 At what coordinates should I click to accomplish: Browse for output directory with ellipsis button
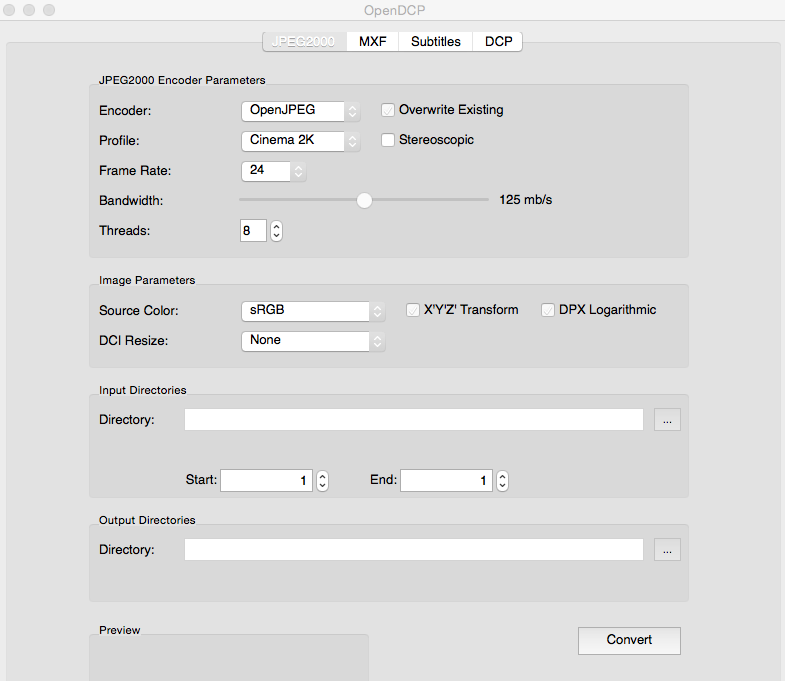tap(667, 550)
